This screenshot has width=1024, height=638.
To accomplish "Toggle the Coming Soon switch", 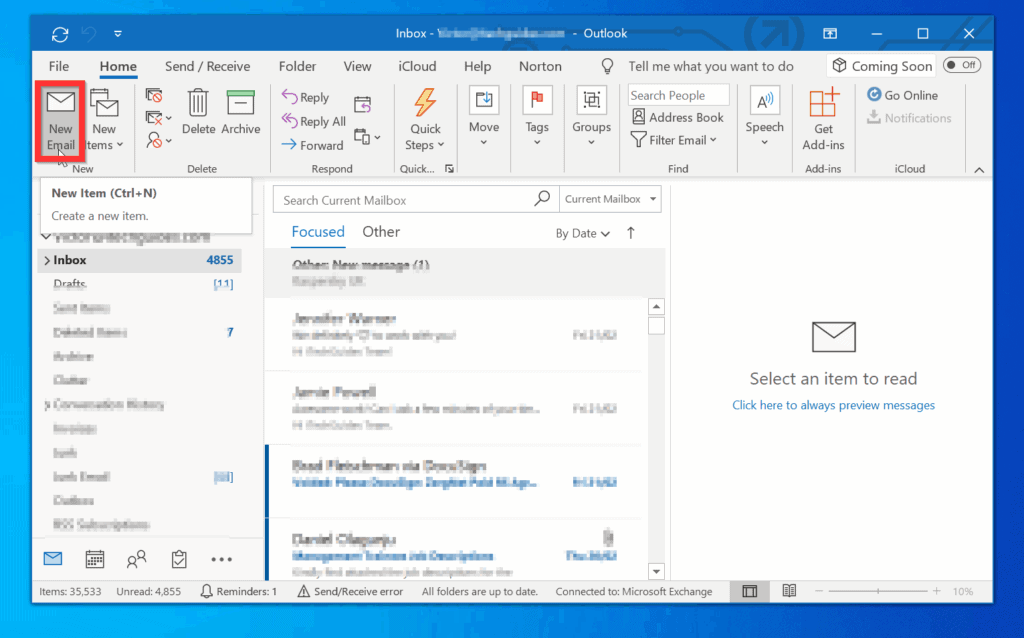I will 961,65.
